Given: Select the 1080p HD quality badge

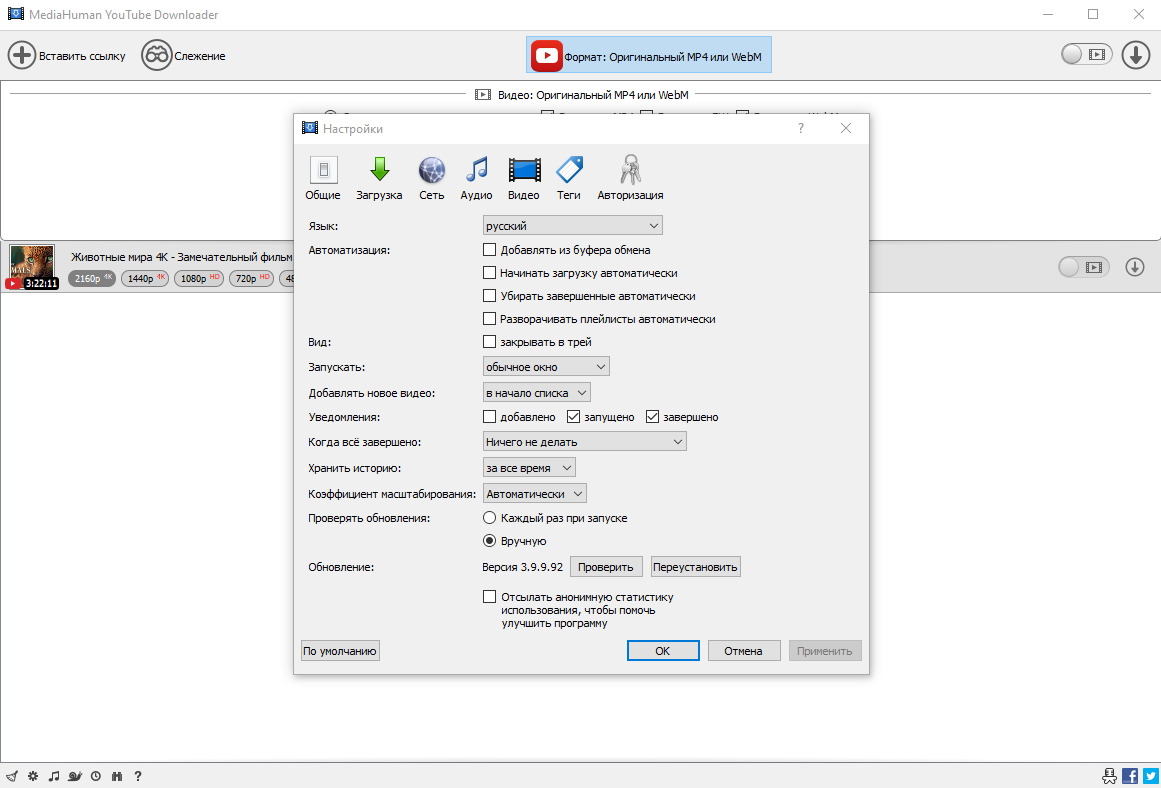Looking at the screenshot, I should pyautogui.click(x=198, y=278).
